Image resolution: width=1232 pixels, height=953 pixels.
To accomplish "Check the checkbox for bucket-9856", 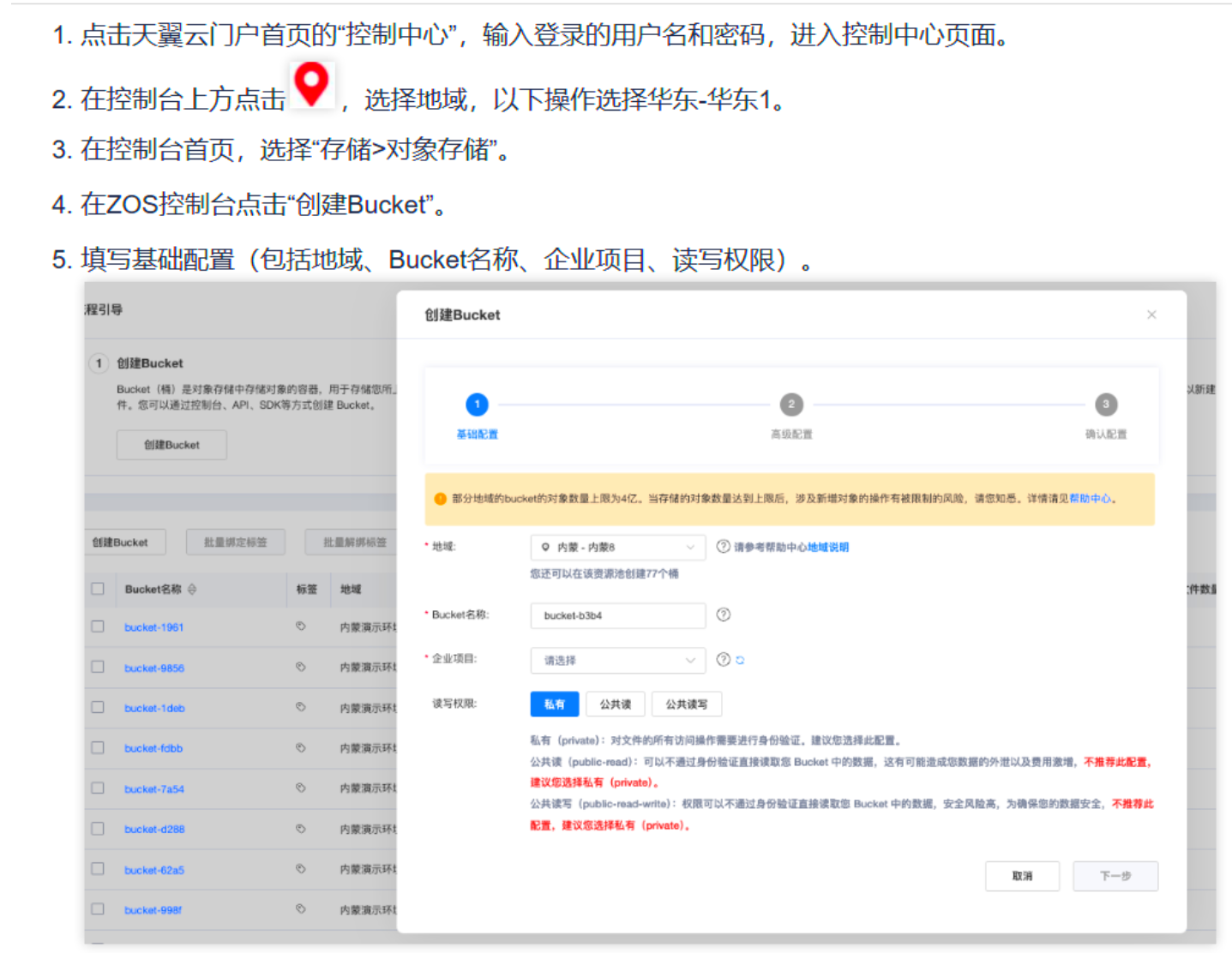I will tap(97, 666).
